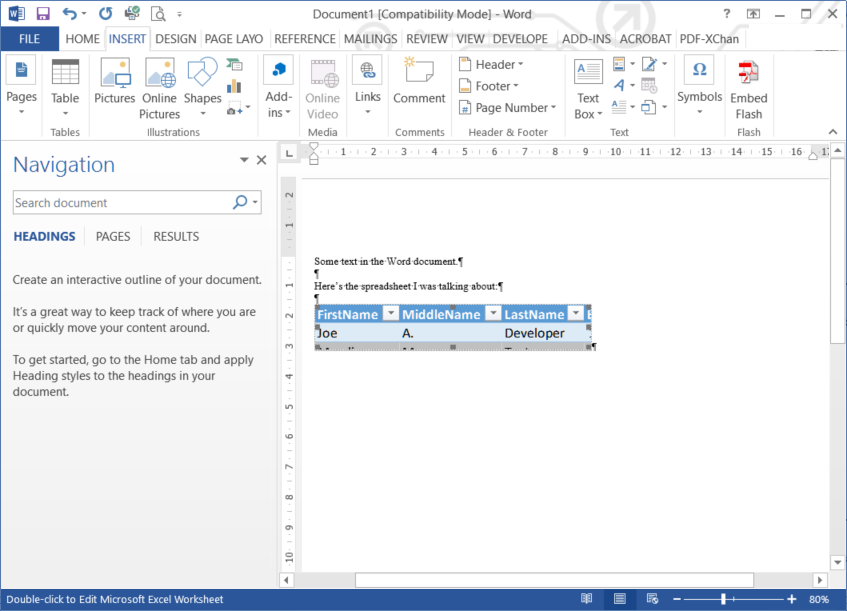Select the RESULTS tab in Navigation pane
Image resolution: width=847 pixels, height=611 pixels.
(x=176, y=237)
